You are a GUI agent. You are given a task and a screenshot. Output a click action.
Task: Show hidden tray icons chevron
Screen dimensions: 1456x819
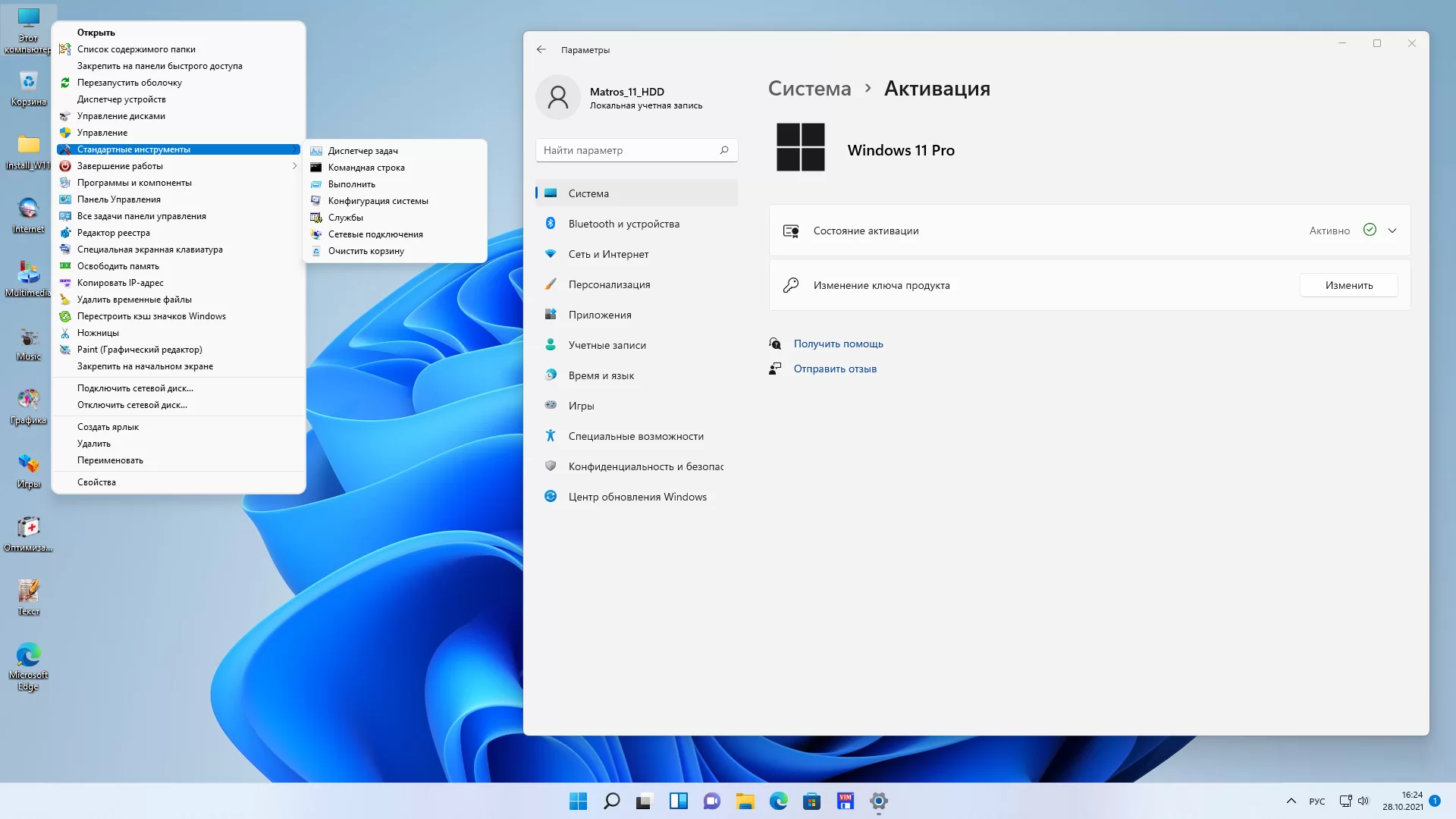tap(1291, 802)
